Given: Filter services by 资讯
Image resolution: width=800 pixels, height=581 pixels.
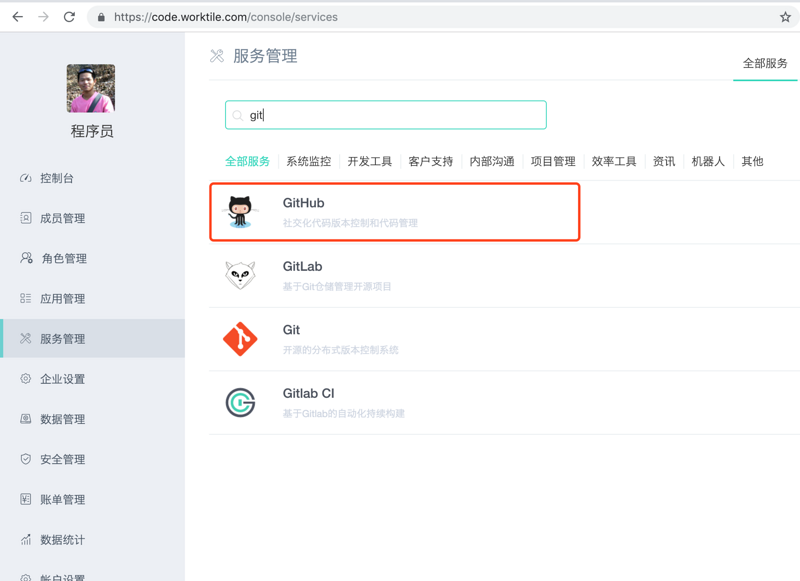Looking at the screenshot, I should pyautogui.click(x=664, y=161).
